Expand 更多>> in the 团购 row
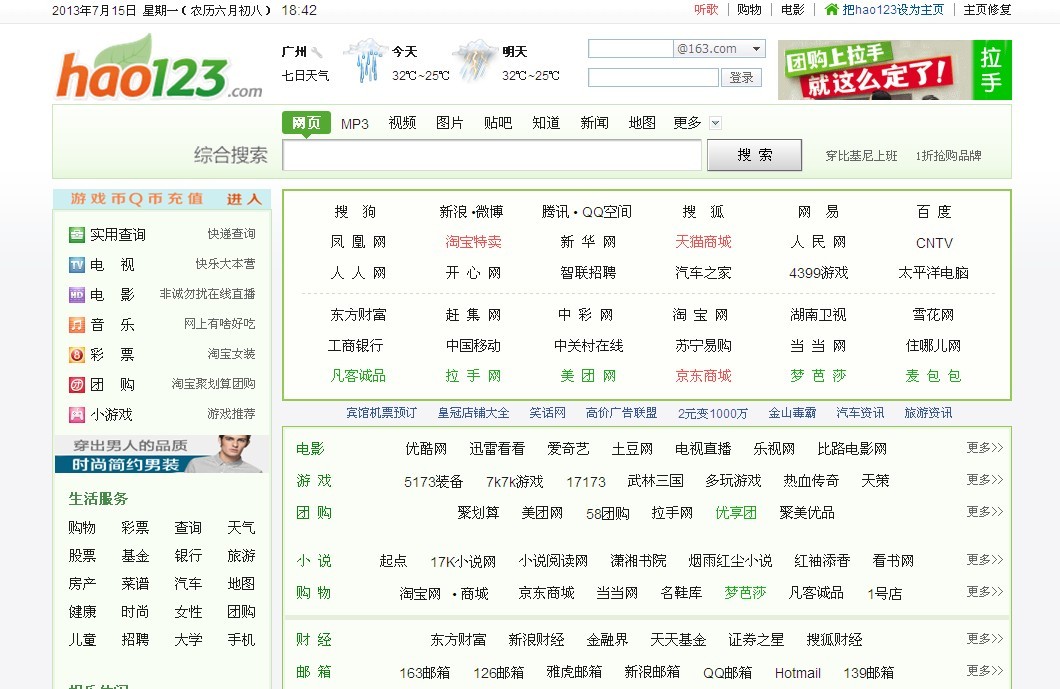Viewport: 1060px width, 689px height. (984, 511)
